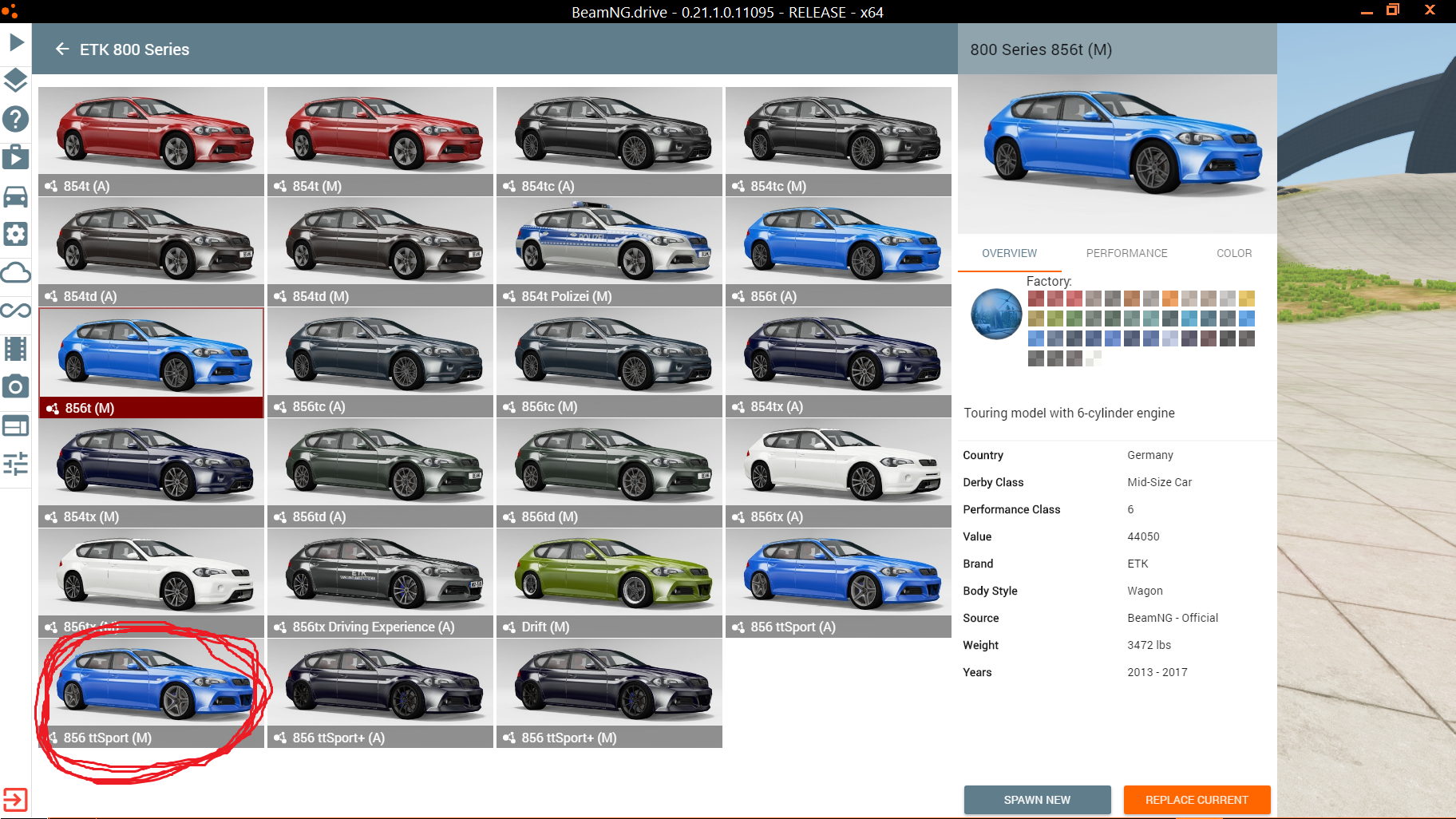Screen dimensions: 1456x819
Task: Open the UI apps layout icon
Action: 16,425
